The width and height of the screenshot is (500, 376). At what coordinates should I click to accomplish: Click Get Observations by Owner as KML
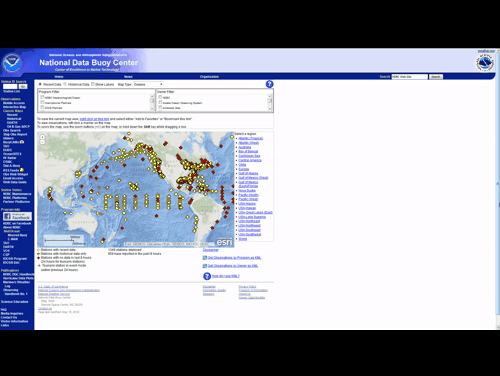coord(233,266)
